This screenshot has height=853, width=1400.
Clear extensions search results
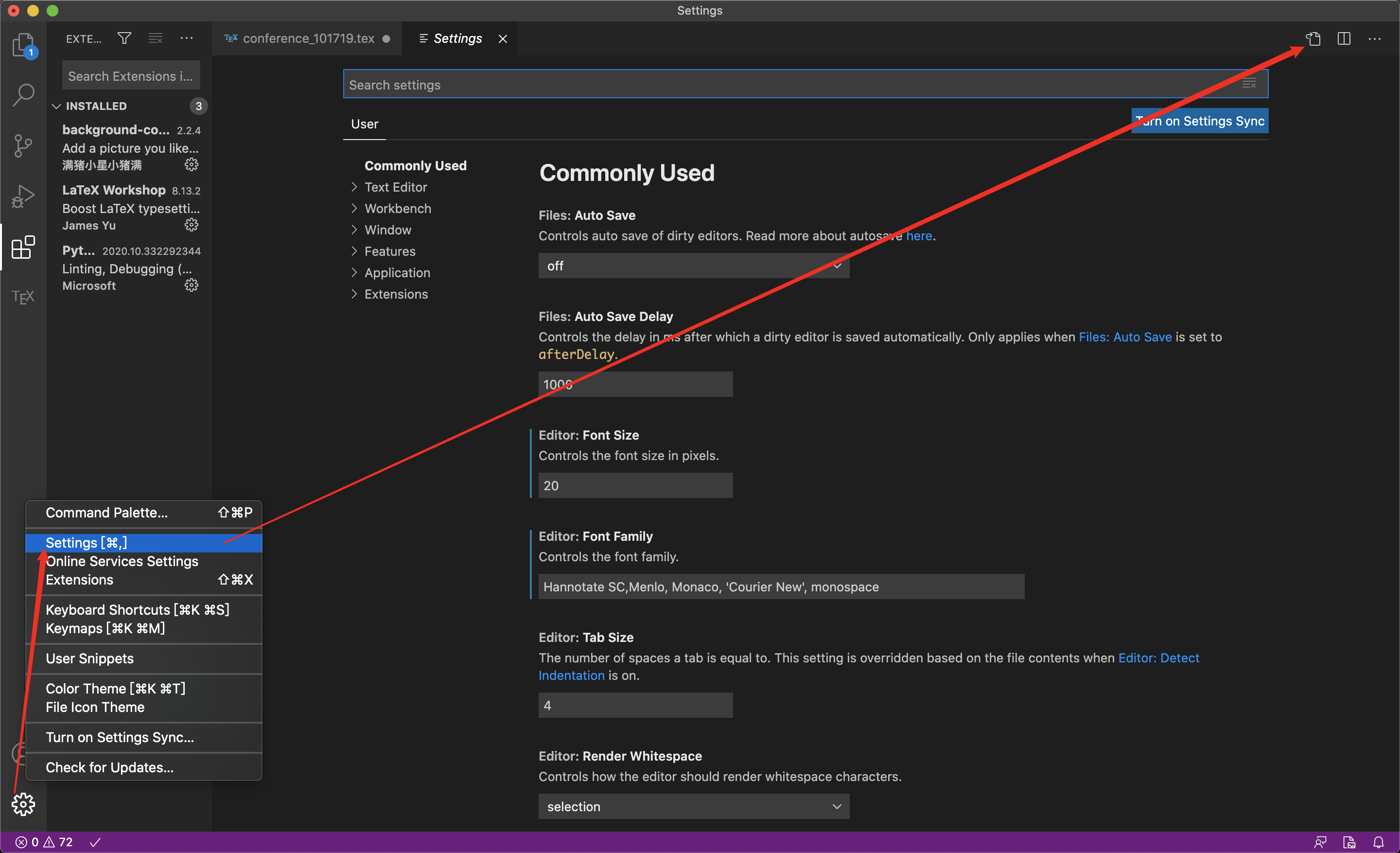pyautogui.click(x=155, y=38)
